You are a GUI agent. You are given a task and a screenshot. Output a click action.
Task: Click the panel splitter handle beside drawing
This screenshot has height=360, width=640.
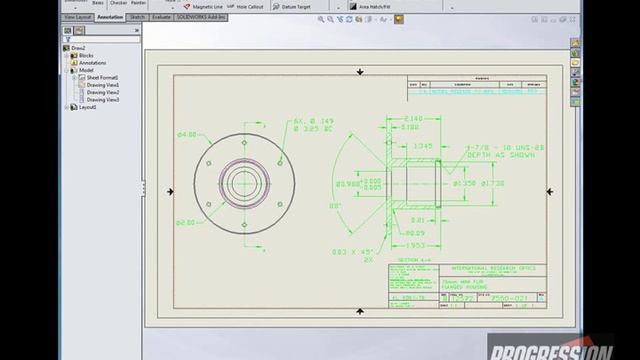(143, 189)
